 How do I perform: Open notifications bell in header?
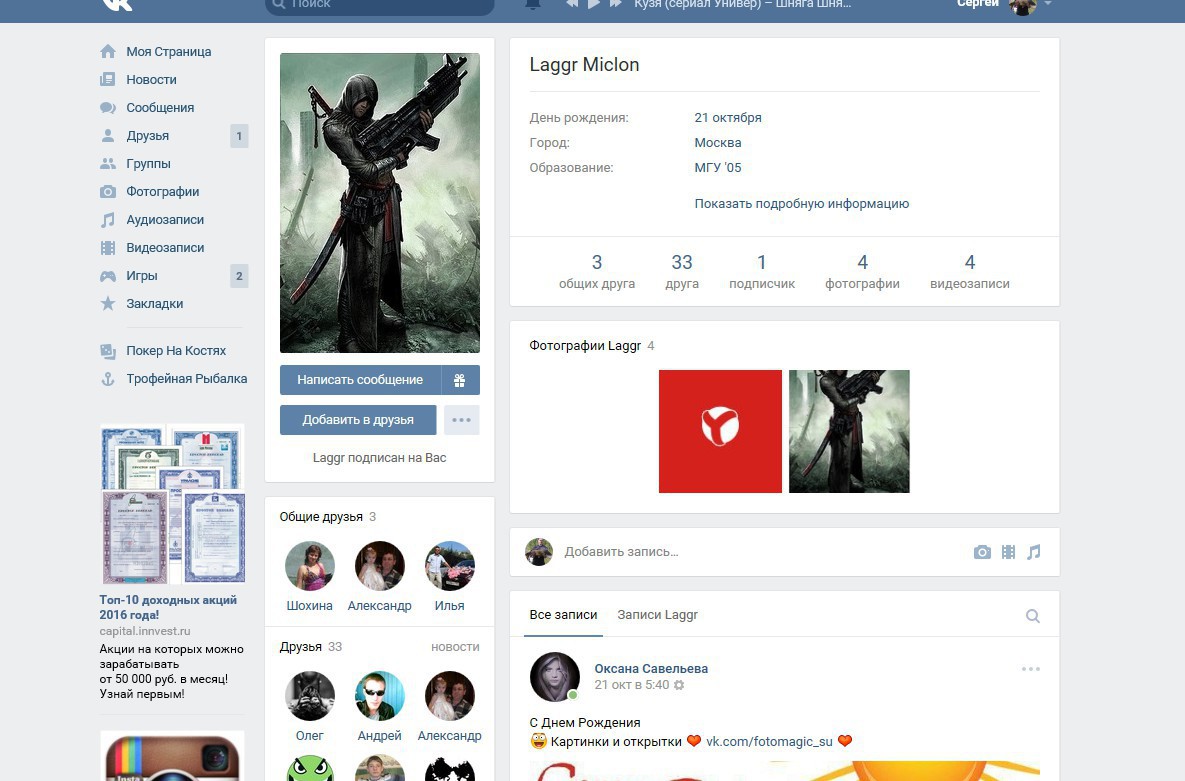point(533,4)
